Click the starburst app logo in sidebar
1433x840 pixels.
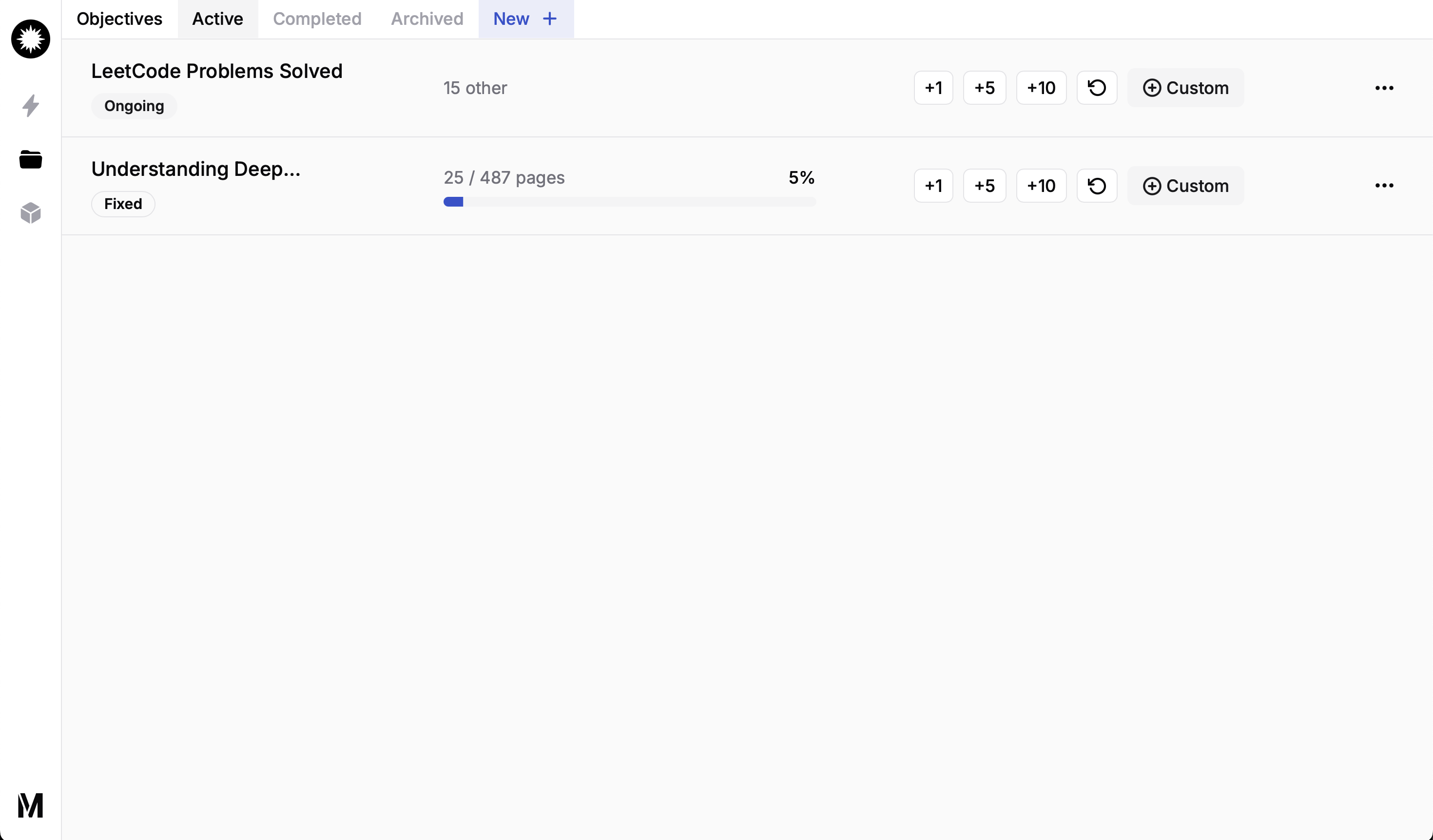click(30, 39)
